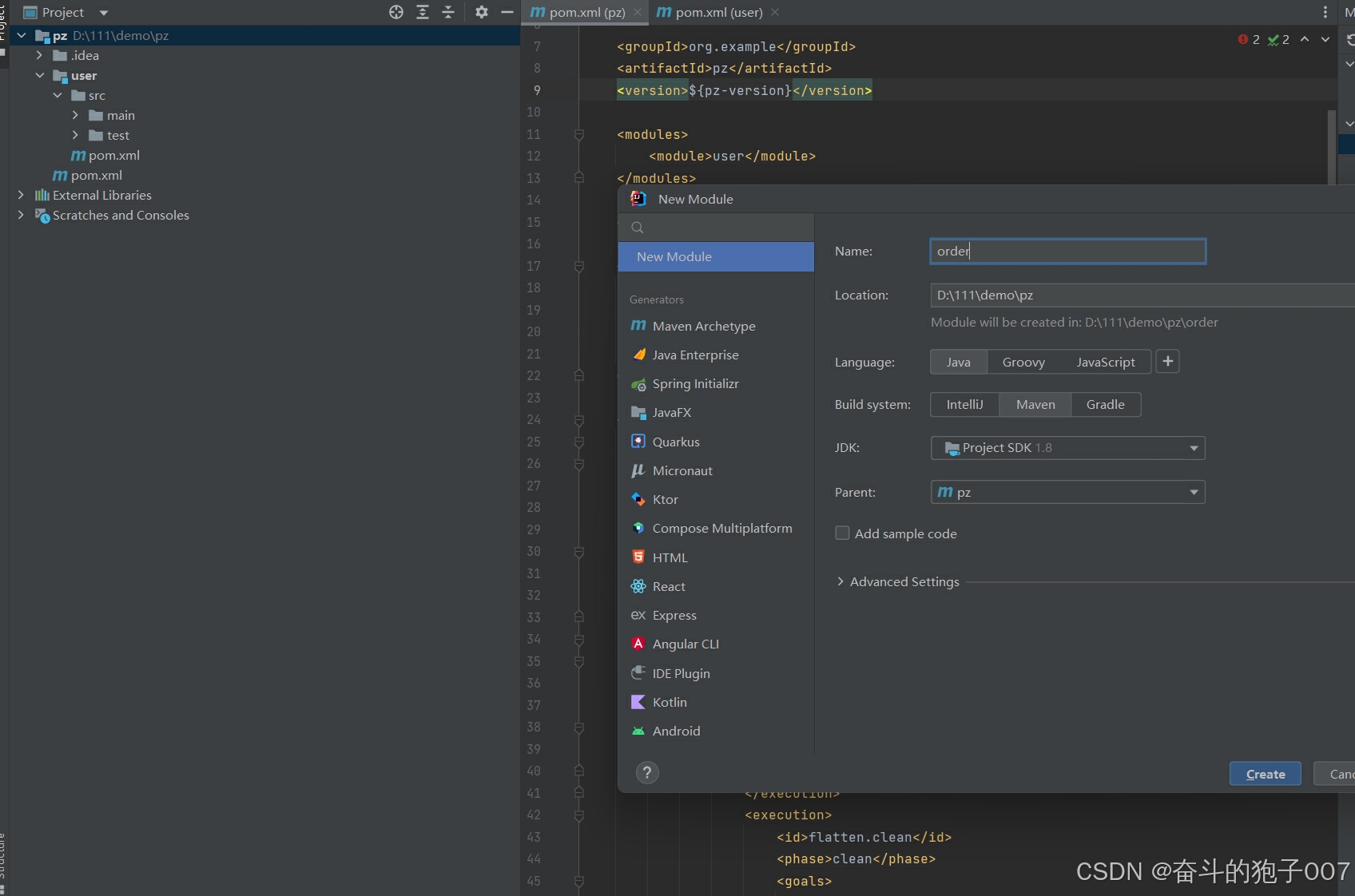Click the Location path field
The image size is (1355, 896).
1142,295
